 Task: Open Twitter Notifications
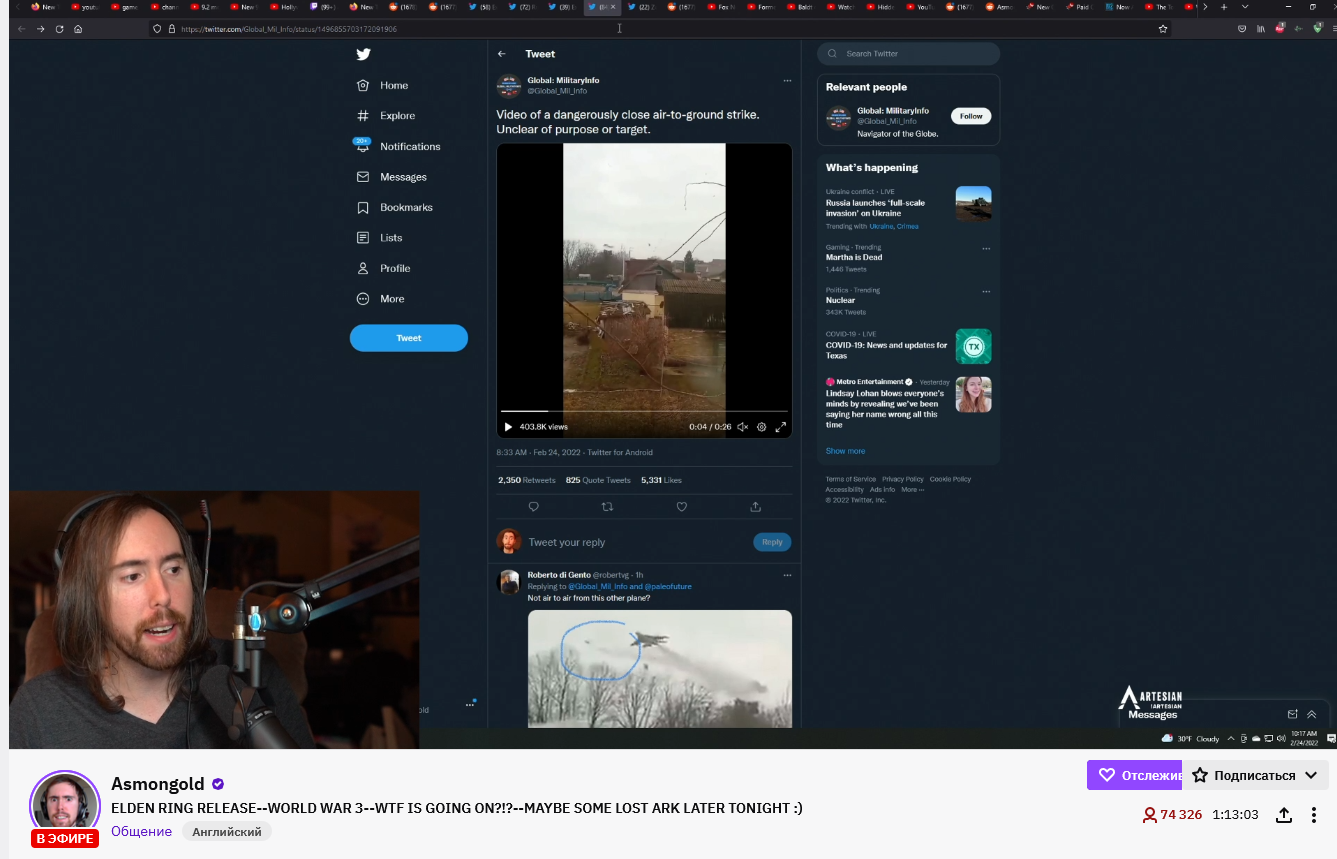(x=398, y=146)
